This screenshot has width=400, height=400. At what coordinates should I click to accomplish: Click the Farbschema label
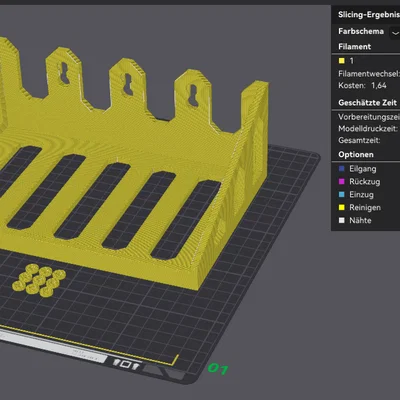(361, 31)
